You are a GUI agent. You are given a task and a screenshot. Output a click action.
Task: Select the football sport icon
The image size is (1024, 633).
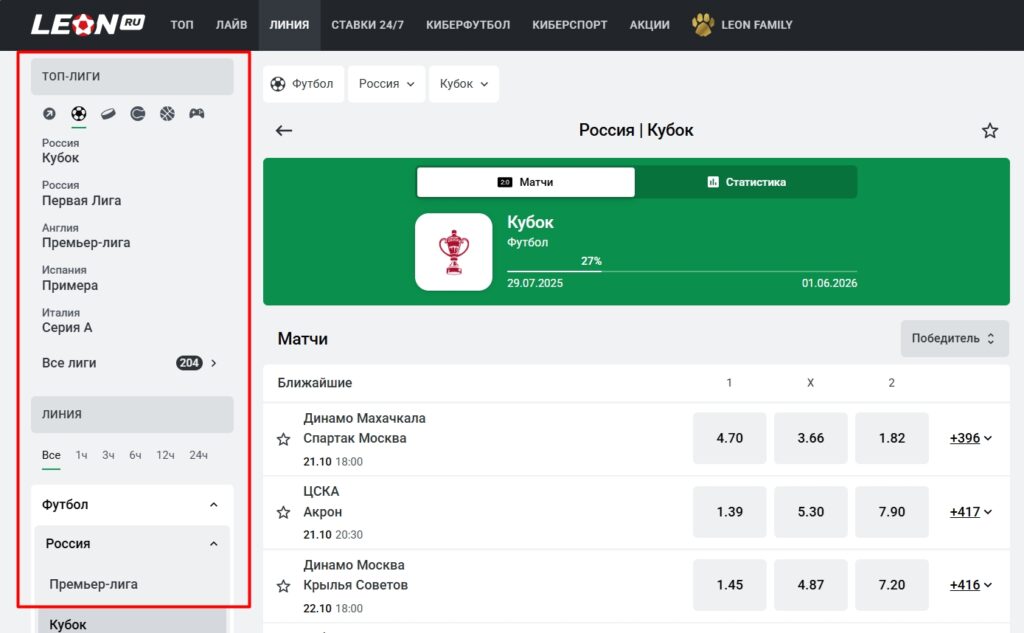[78, 114]
